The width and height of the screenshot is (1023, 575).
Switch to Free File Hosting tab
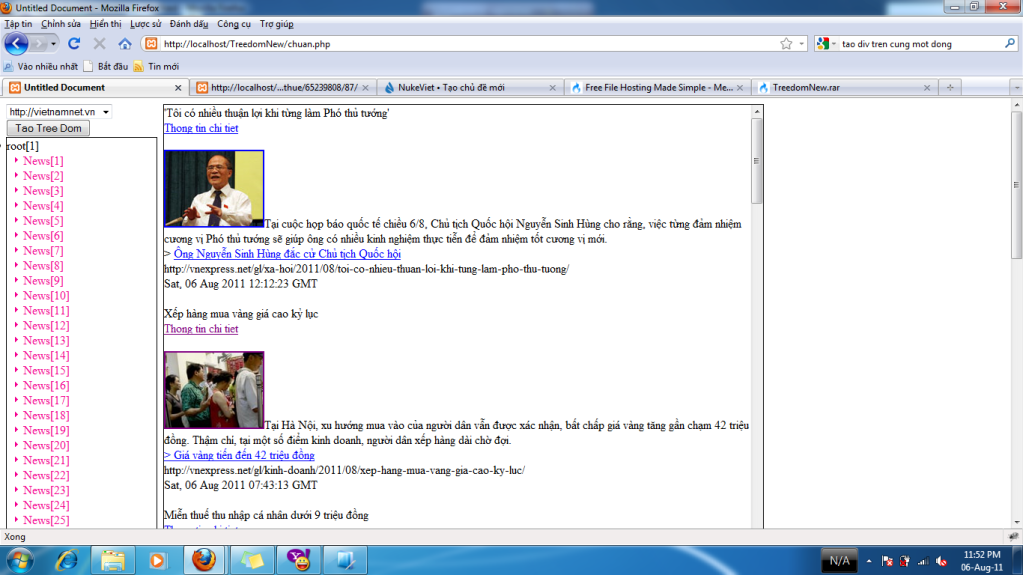tap(657, 87)
